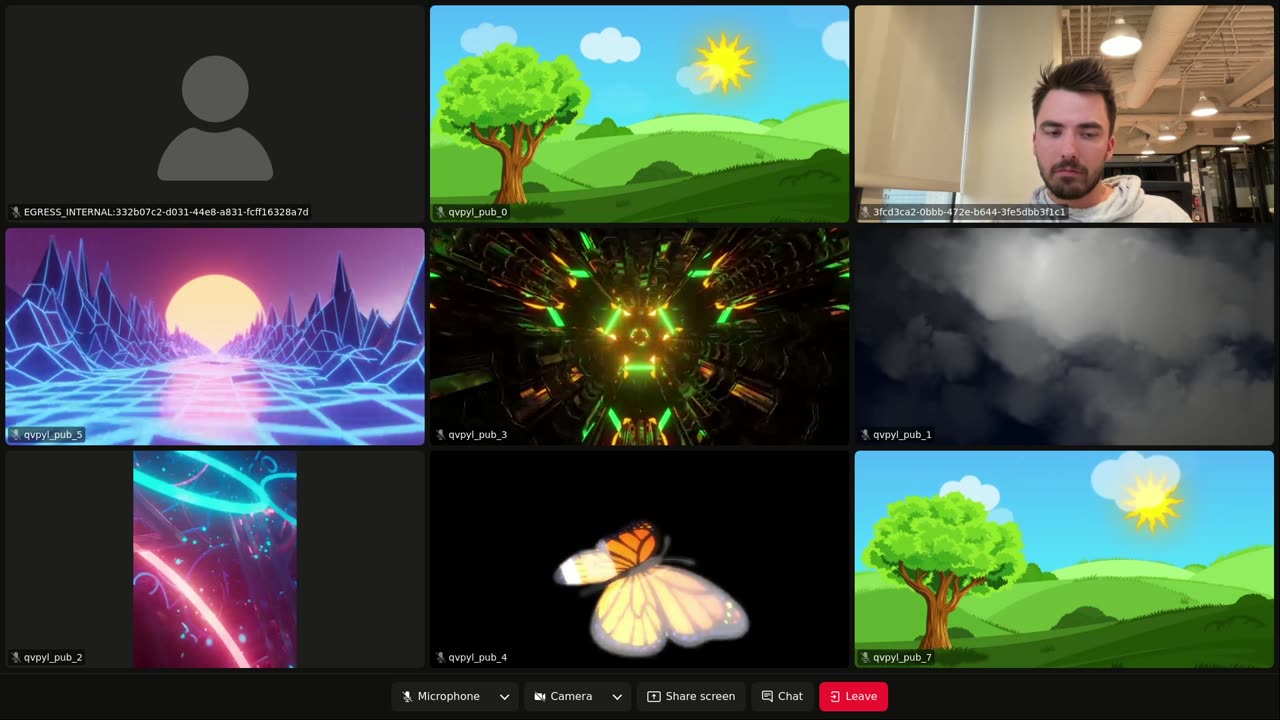Screen dimensions: 1280x720
Task: Click the 3fcd3ca2-0bbb participant name label
Action: coord(969,212)
